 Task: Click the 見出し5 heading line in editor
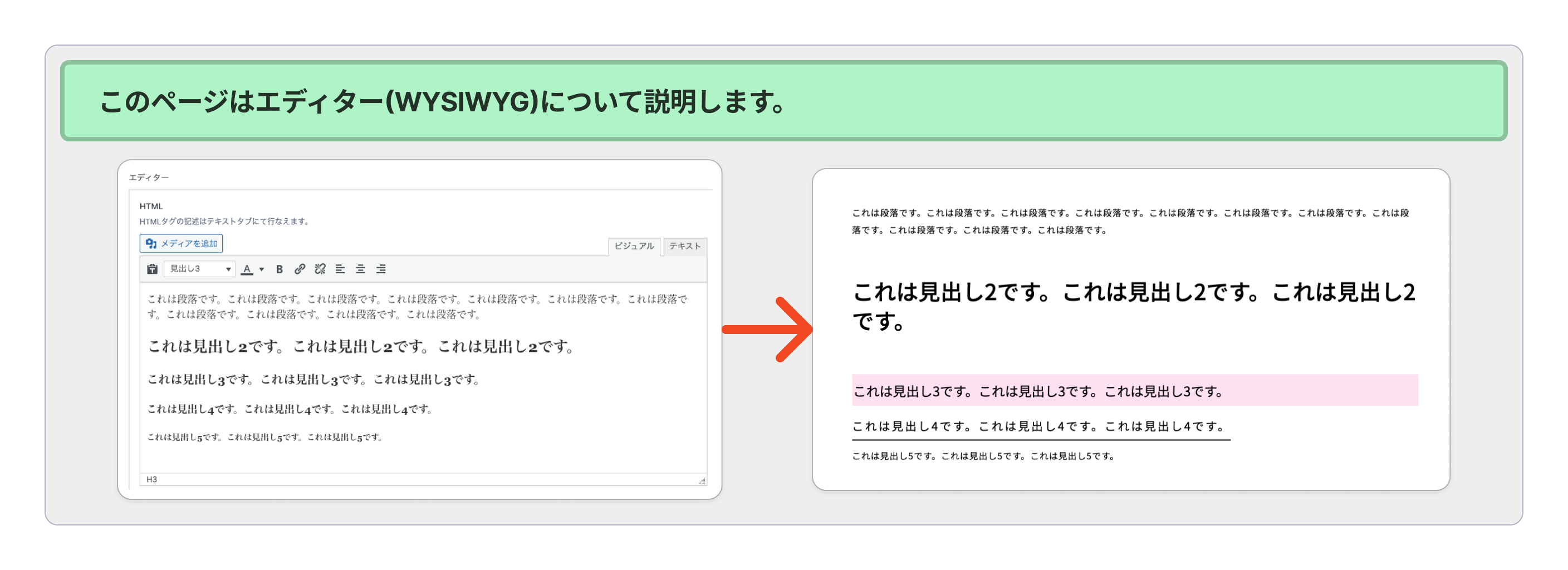[265, 438]
